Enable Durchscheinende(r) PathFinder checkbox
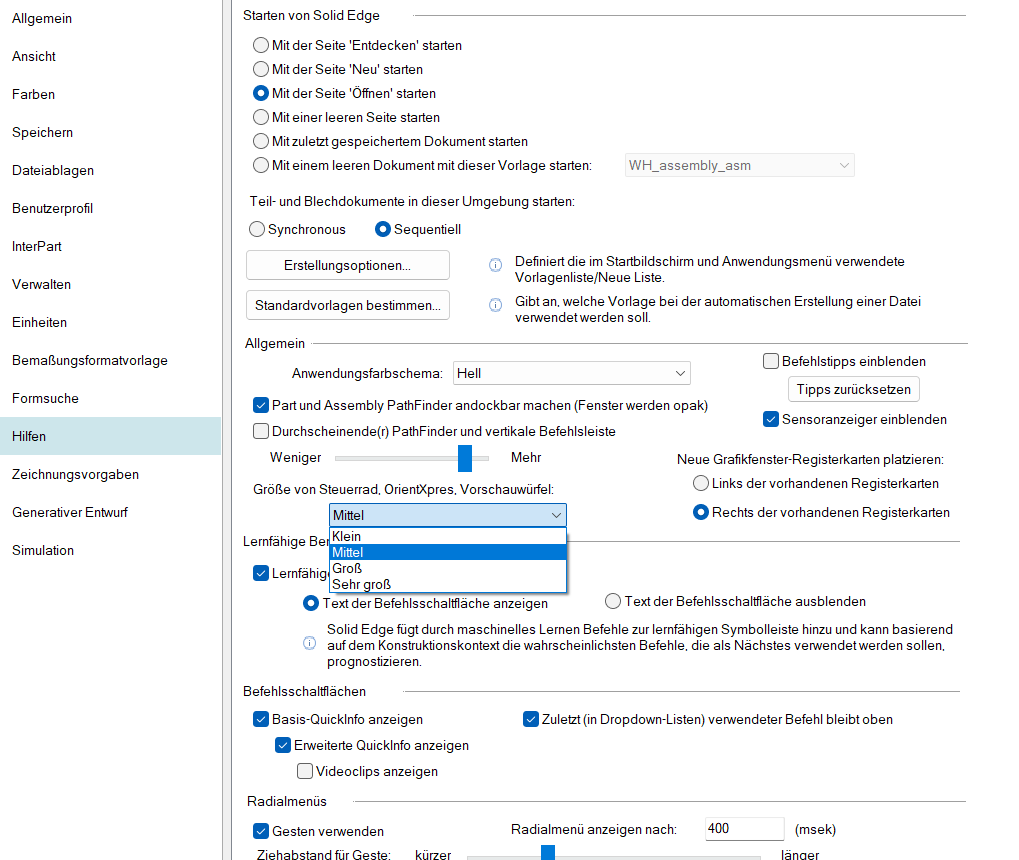 click(x=261, y=431)
